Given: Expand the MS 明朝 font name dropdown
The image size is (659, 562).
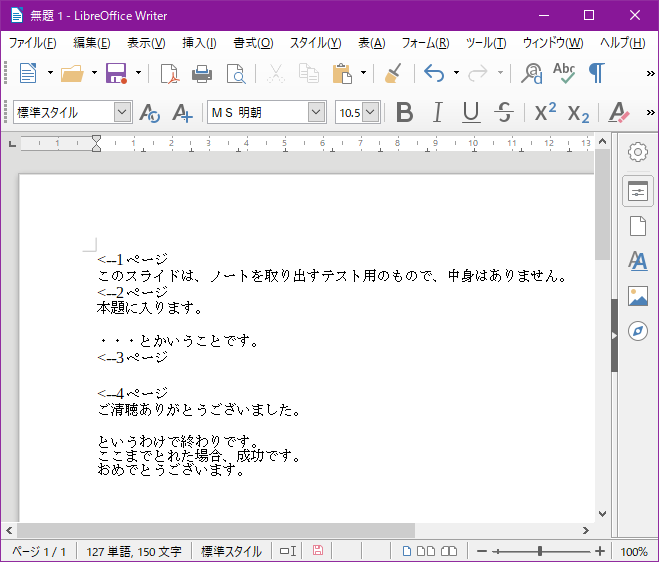Looking at the screenshot, I should [x=316, y=113].
